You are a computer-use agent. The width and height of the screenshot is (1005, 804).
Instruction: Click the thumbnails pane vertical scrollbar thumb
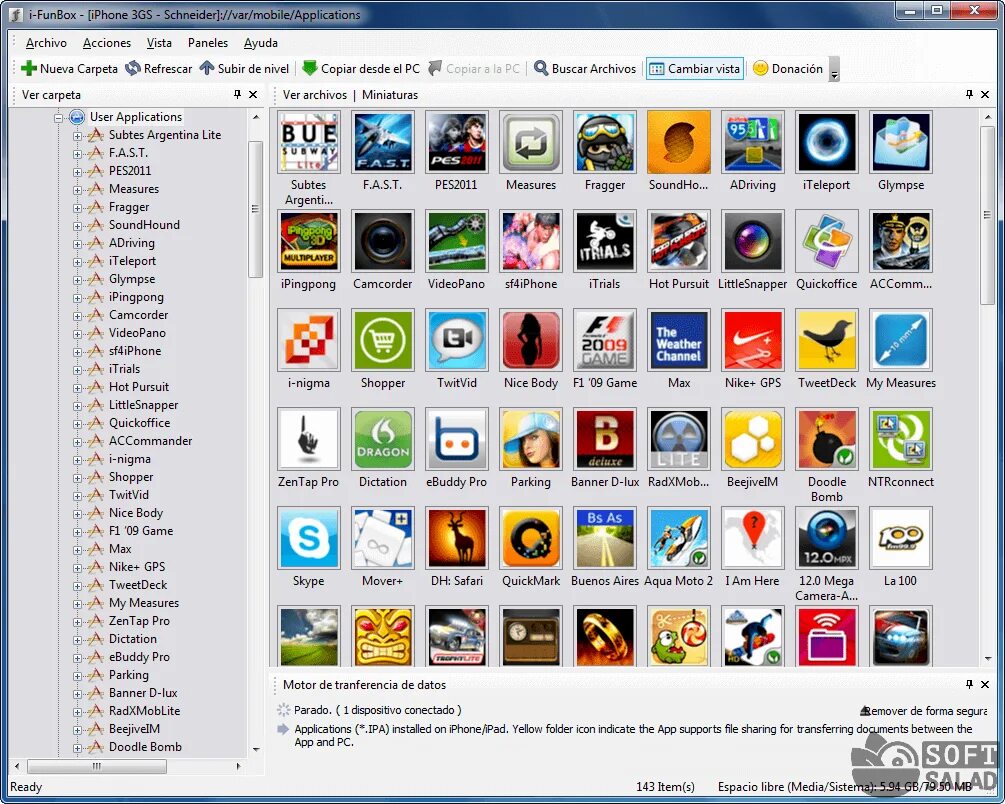click(x=987, y=215)
